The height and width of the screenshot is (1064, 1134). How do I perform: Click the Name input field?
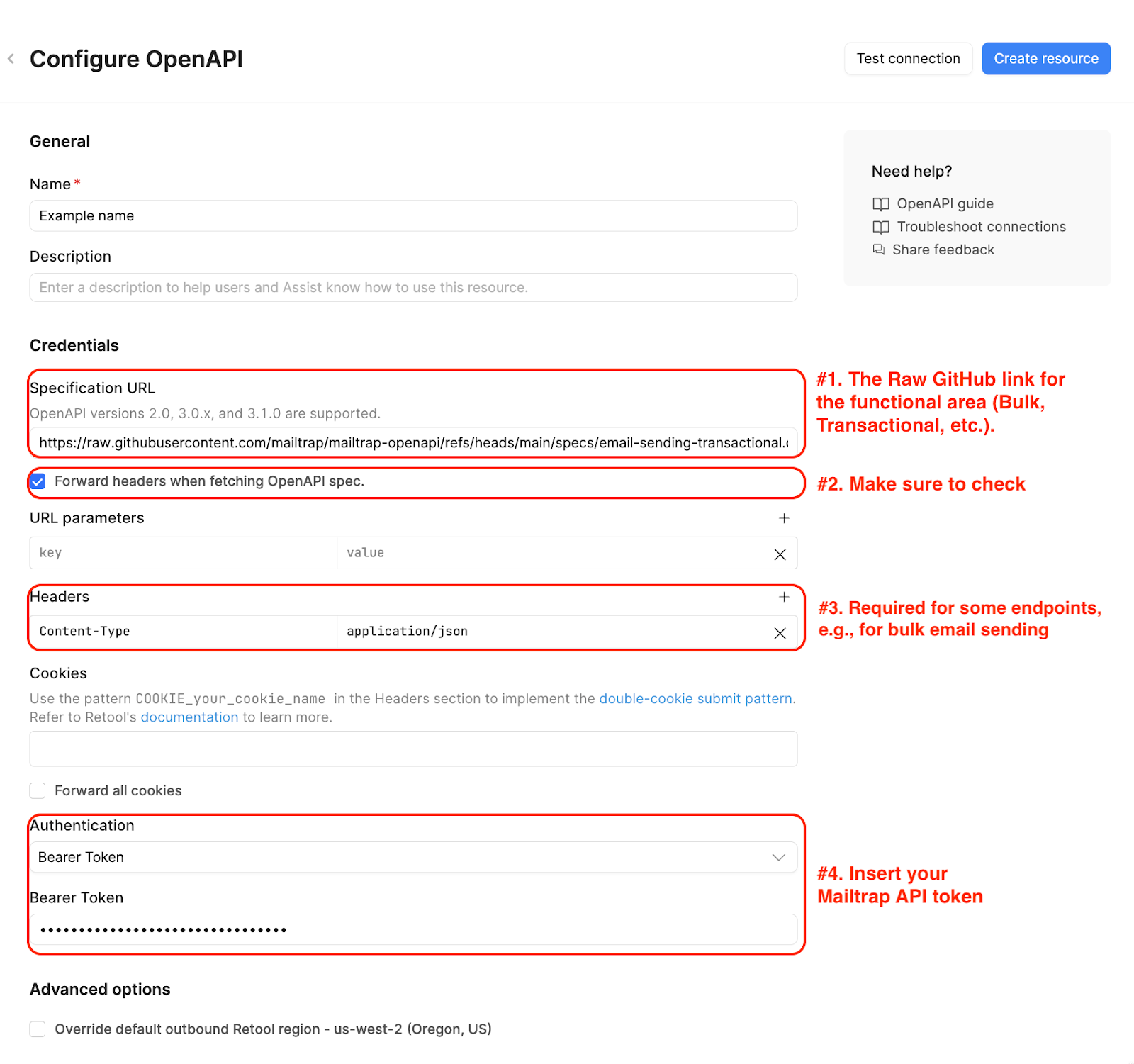[x=413, y=215]
